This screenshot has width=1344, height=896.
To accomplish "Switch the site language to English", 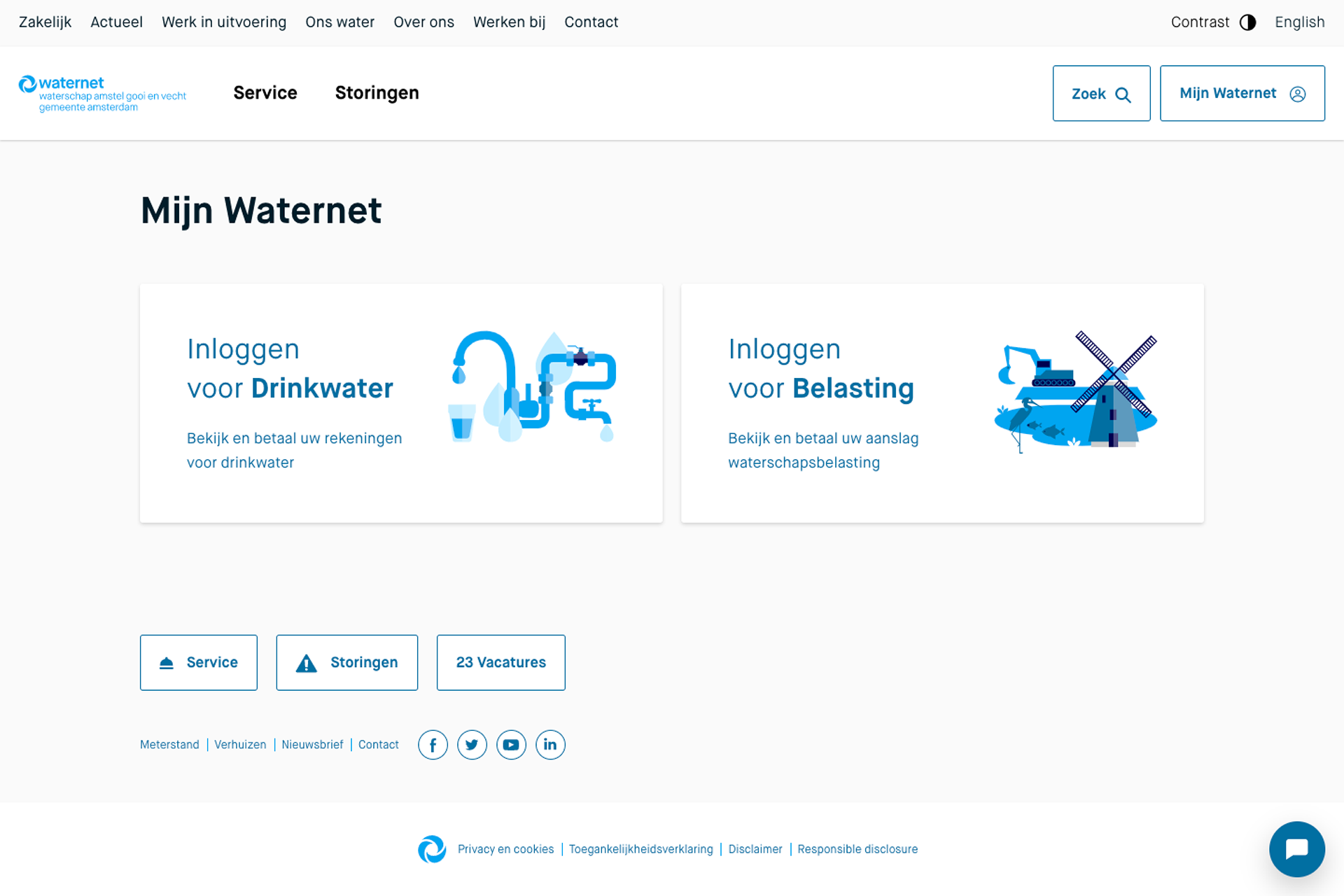I will click(1299, 22).
